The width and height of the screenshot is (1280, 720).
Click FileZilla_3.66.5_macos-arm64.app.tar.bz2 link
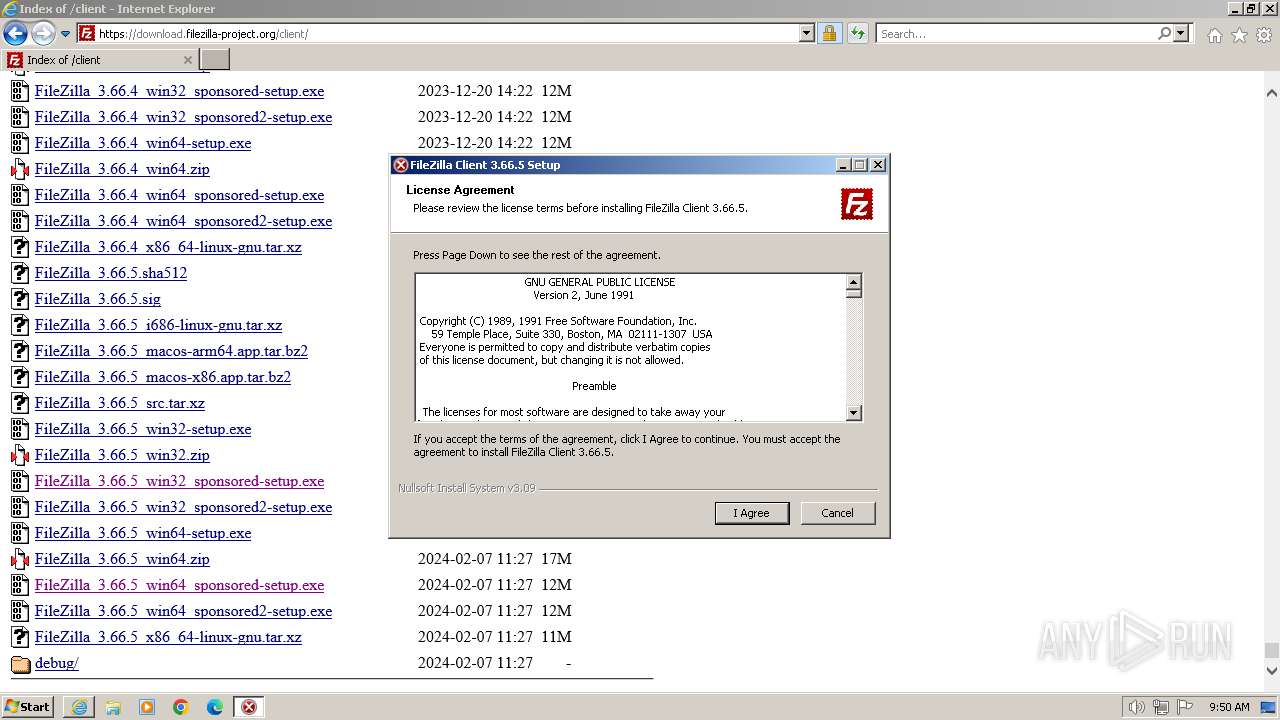[171, 351]
